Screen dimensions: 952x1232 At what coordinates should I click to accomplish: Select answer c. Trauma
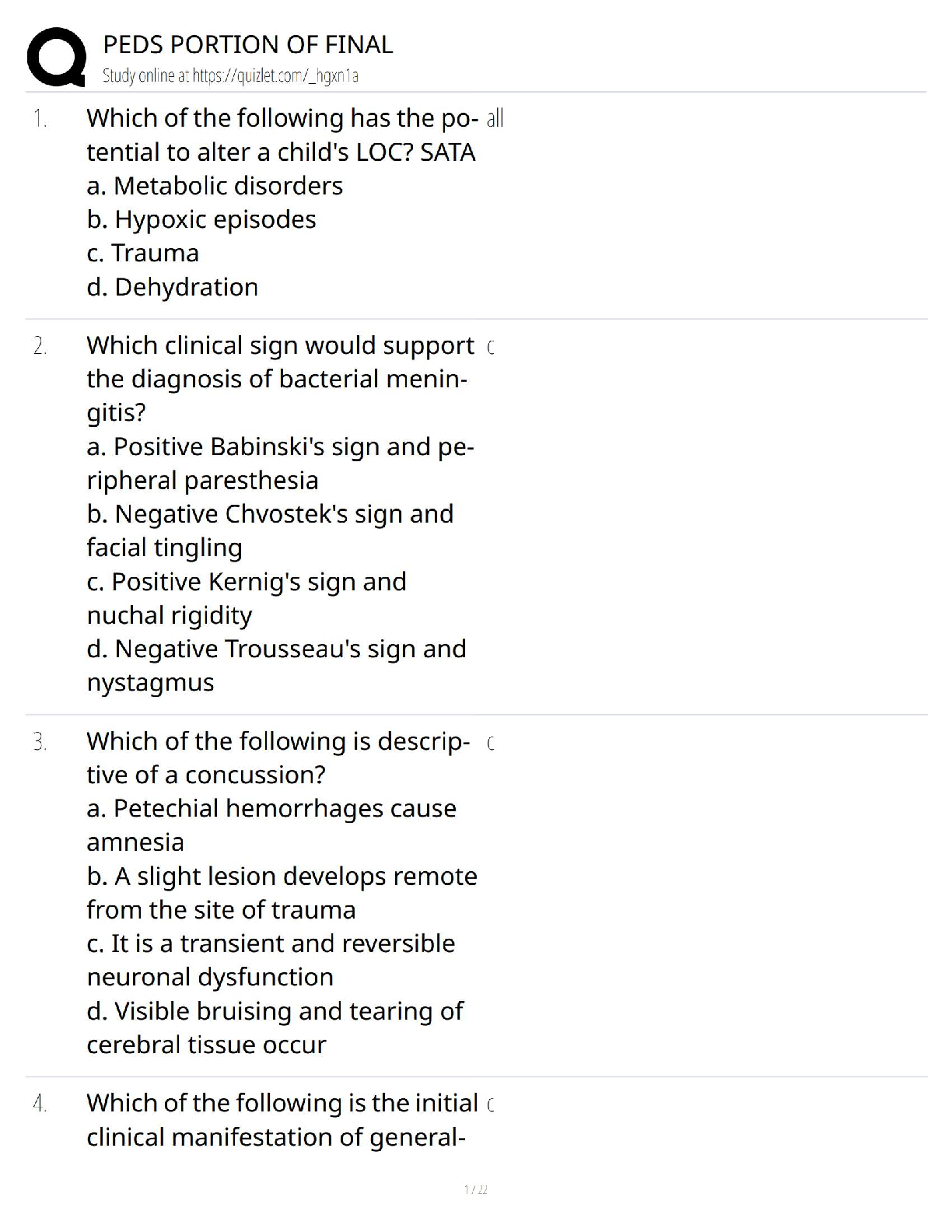[143, 253]
